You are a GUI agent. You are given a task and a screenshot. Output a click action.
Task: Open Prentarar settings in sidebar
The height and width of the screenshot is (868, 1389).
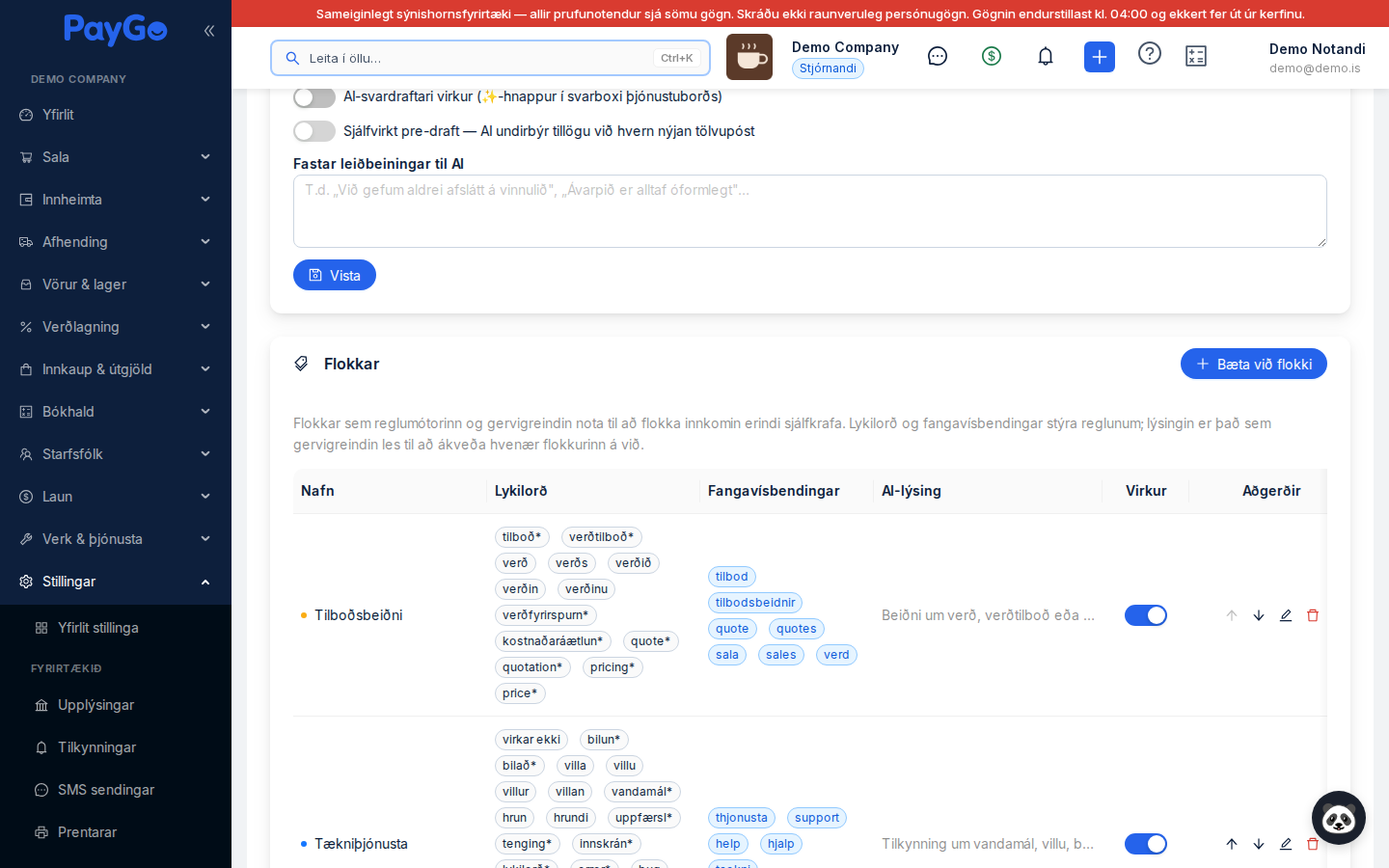(x=116, y=832)
